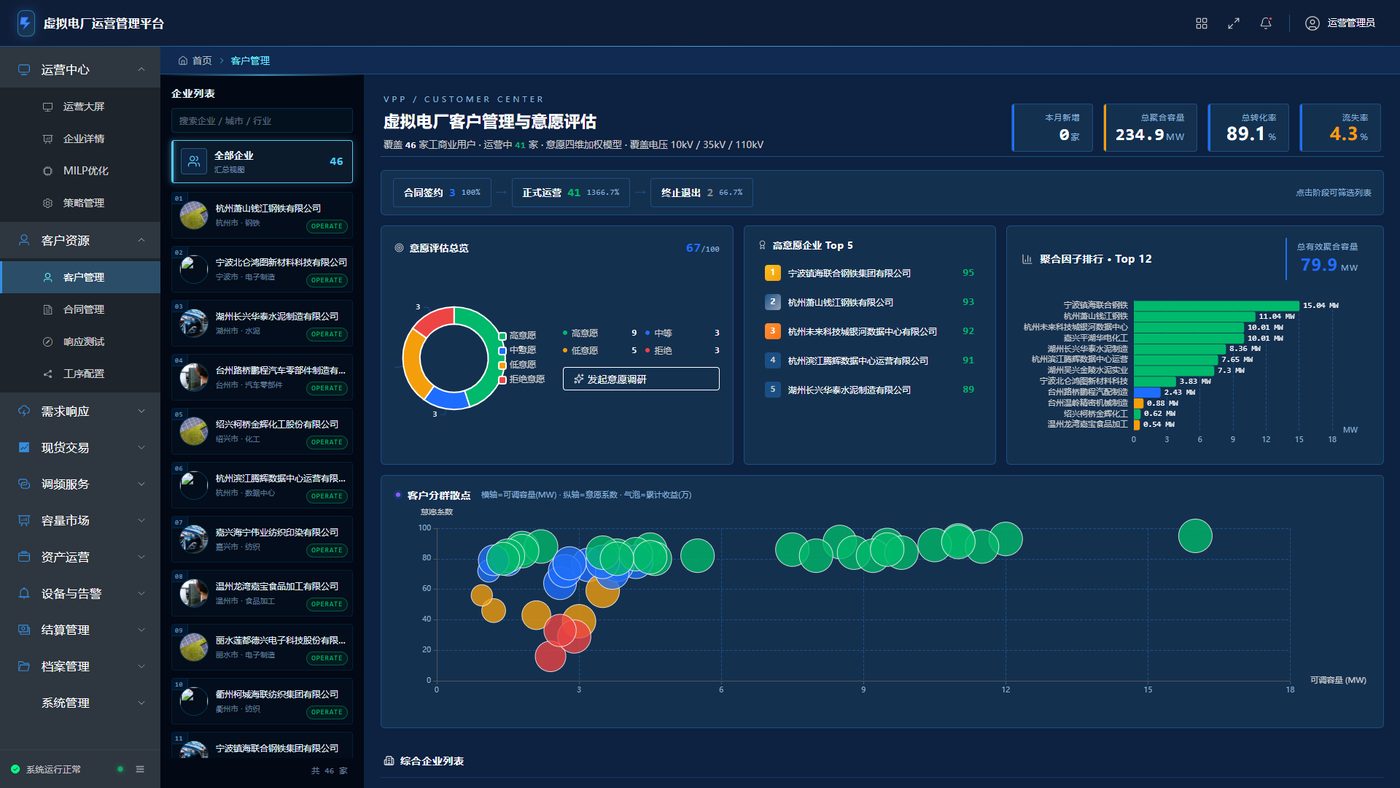Expand the 需求响应 menu group

[80, 411]
